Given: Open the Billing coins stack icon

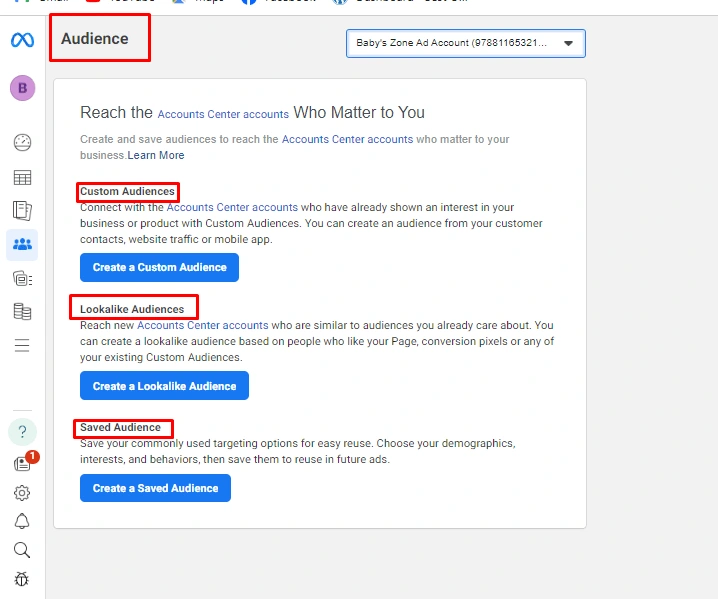Looking at the screenshot, I should pyautogui.click(x=22, y=311).
